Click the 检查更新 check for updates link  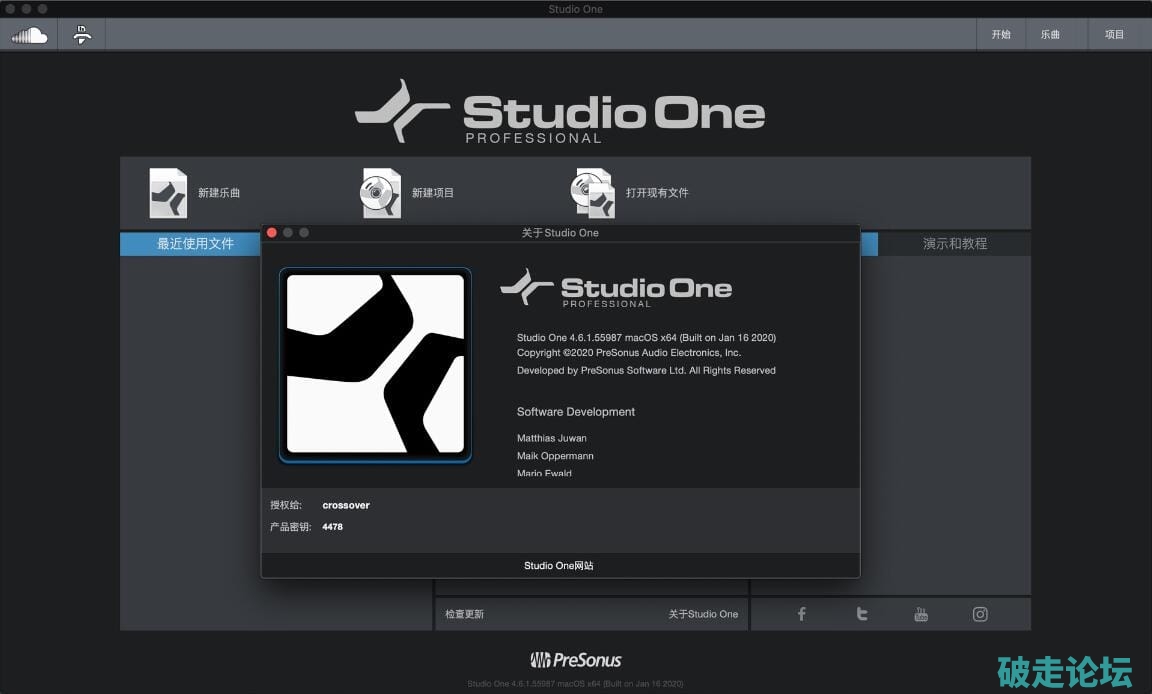pyautogui.click(x=465, y=614)
